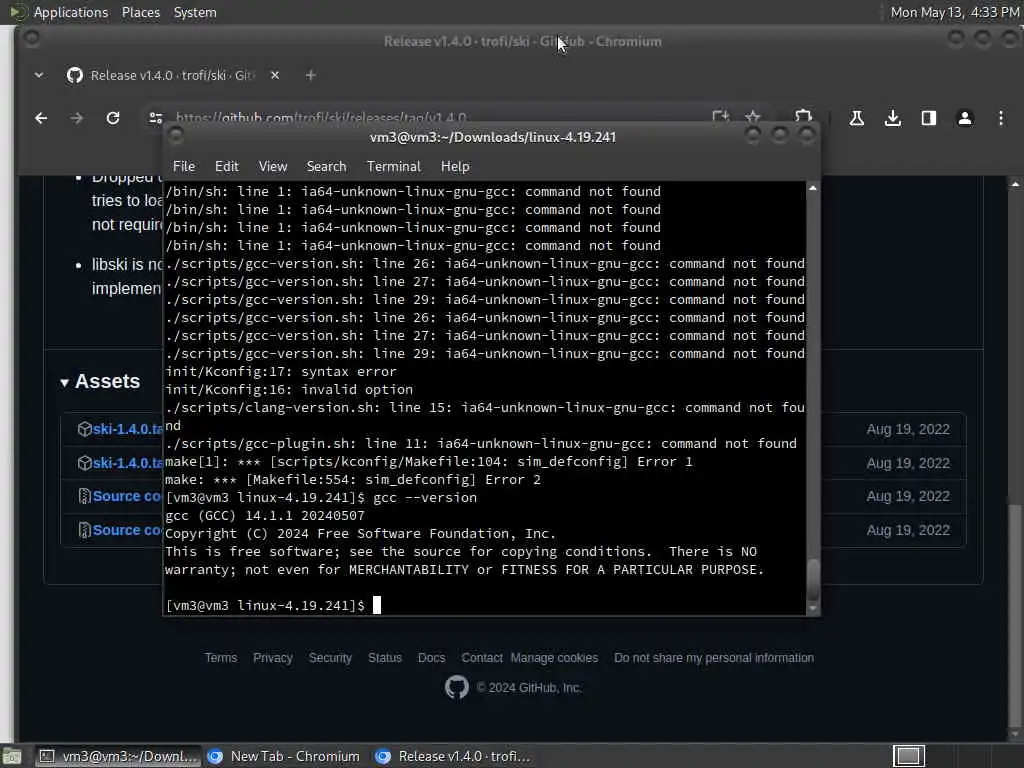This screenshot has width=1024, height=768.
Task: Open the Docs footer link
Action: point(431,658)
